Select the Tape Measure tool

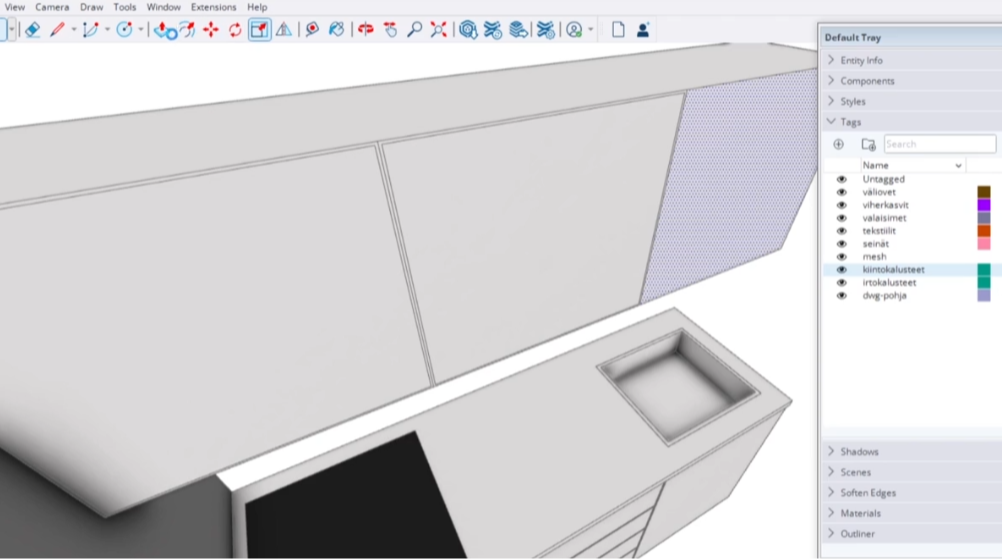(x=312, y=29)
